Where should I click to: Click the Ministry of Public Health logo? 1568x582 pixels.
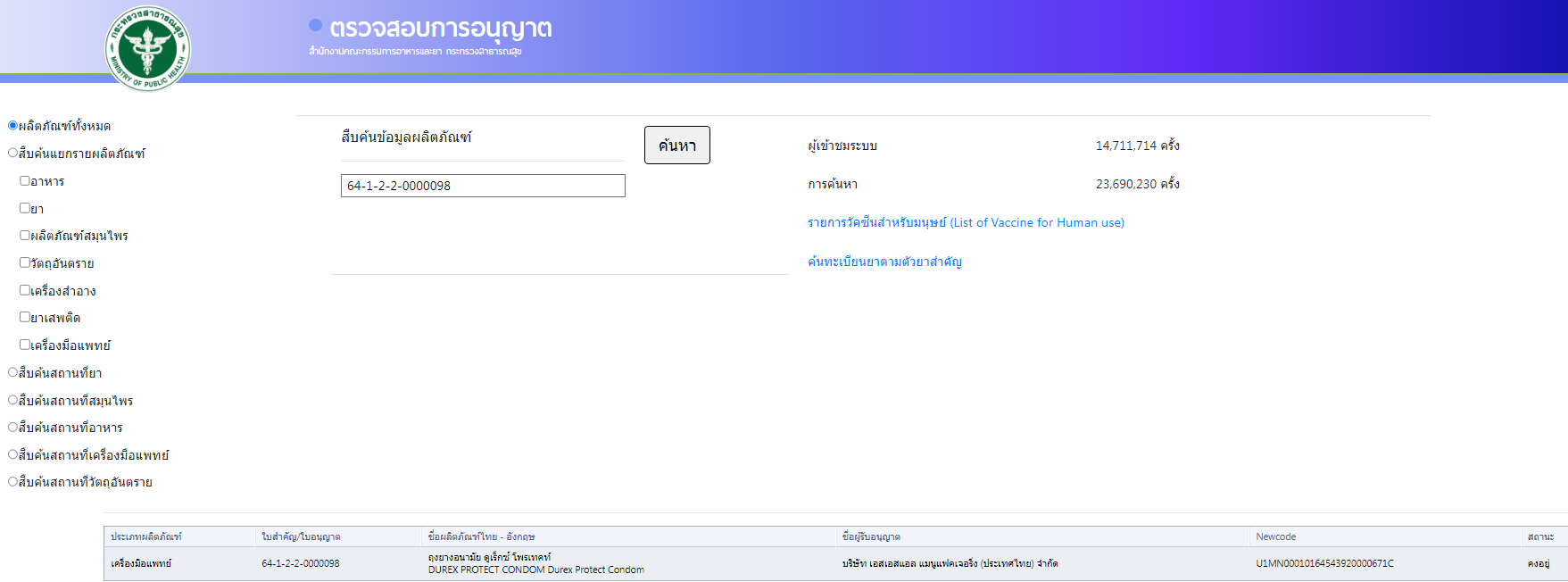[x=148, y=47]
